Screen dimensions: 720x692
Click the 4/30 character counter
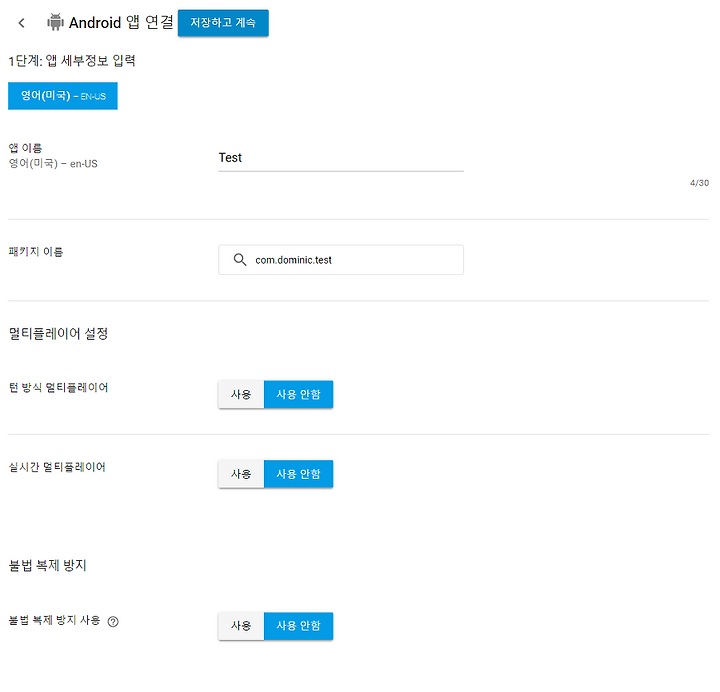tap(699, 183)
